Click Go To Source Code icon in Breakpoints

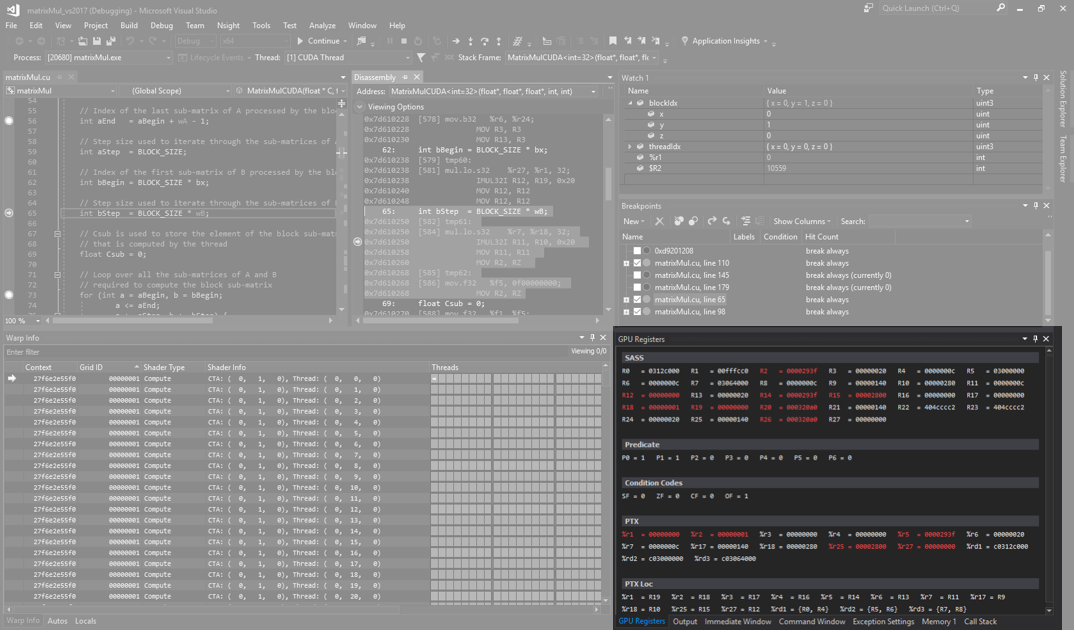tap(745, 221)
